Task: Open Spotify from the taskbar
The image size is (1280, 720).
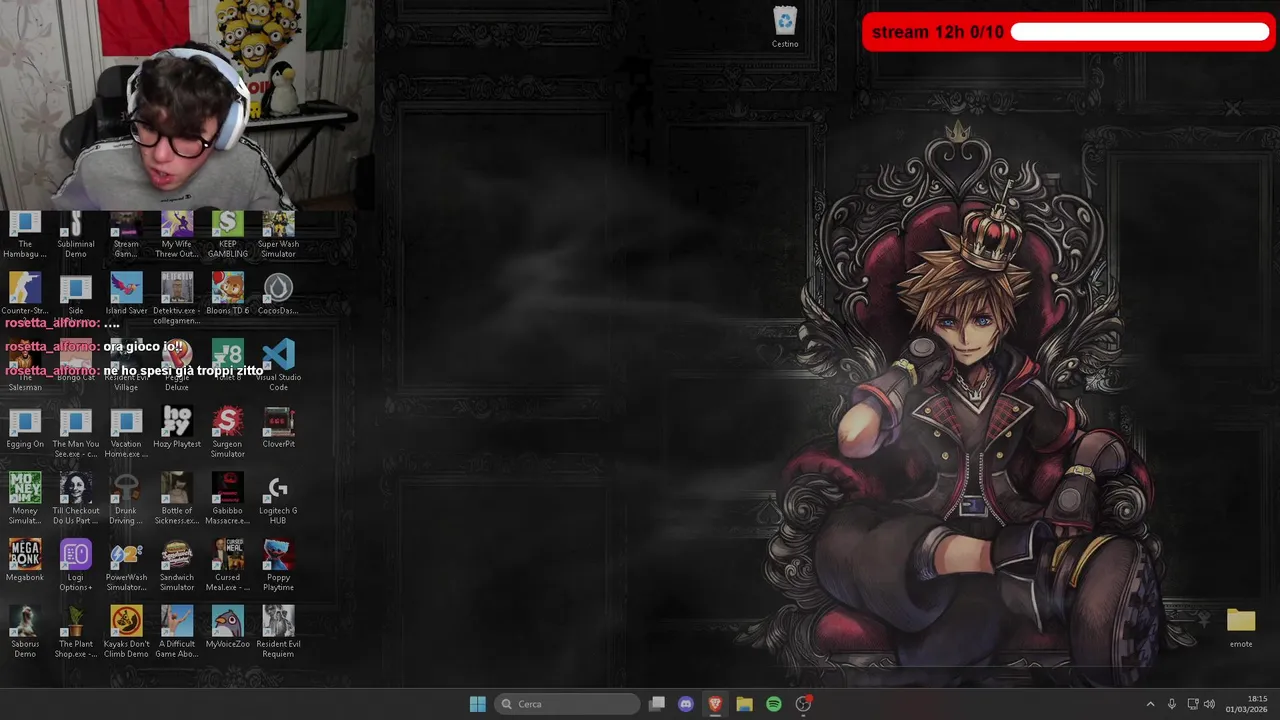Action: 773,704
